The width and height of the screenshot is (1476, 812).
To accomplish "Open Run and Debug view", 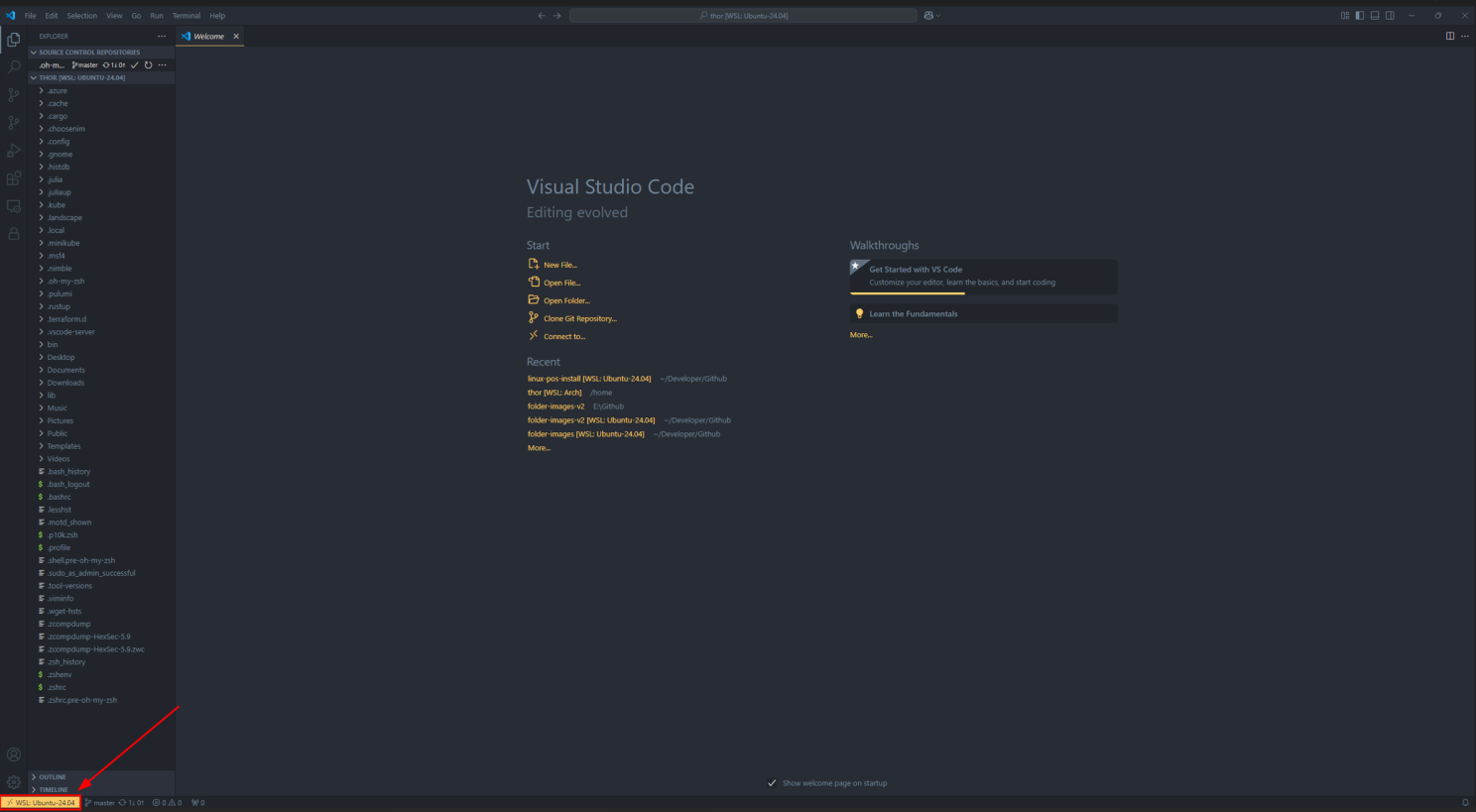I will click(14, 151).
